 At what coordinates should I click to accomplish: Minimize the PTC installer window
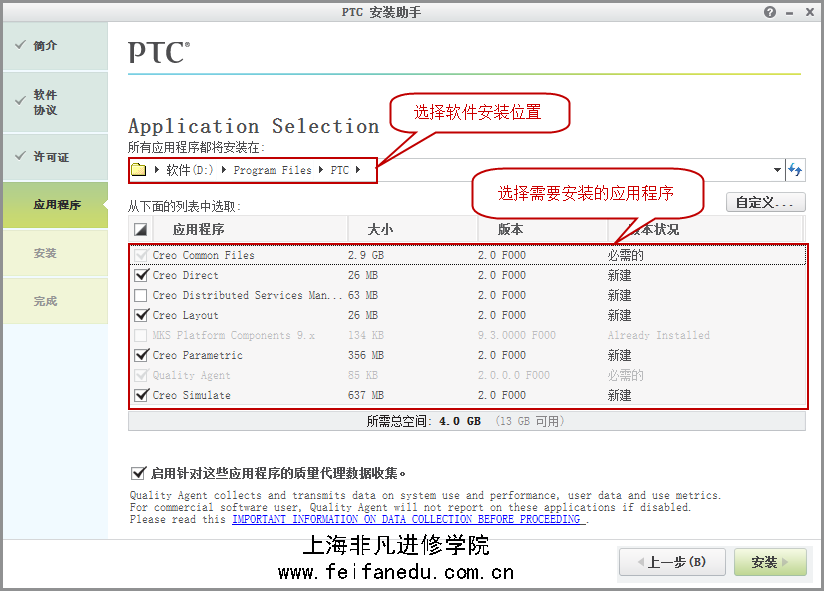click(789, 13)
